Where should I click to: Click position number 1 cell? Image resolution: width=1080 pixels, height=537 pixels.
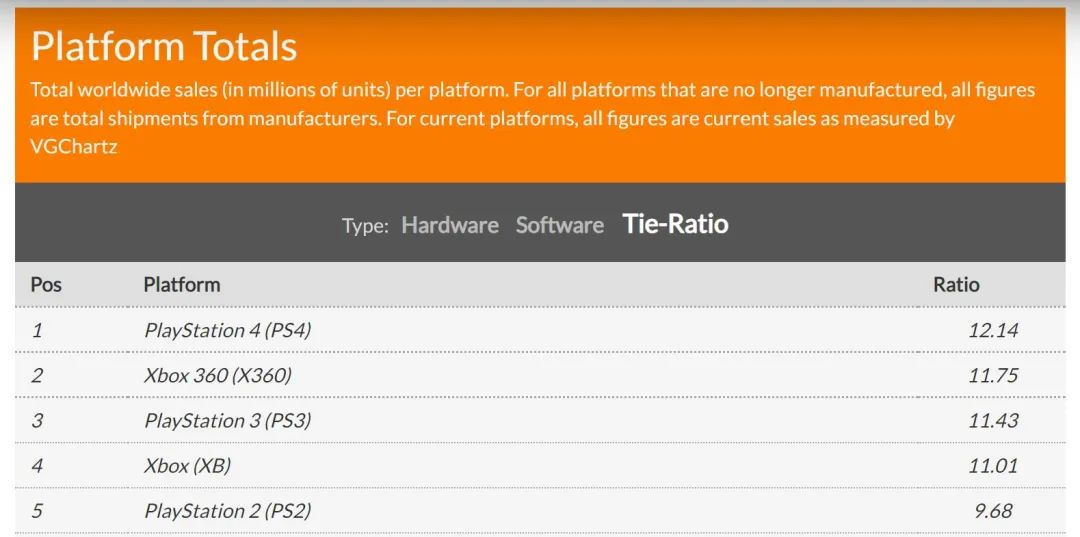pyautogui.click(x=37, y=330)
